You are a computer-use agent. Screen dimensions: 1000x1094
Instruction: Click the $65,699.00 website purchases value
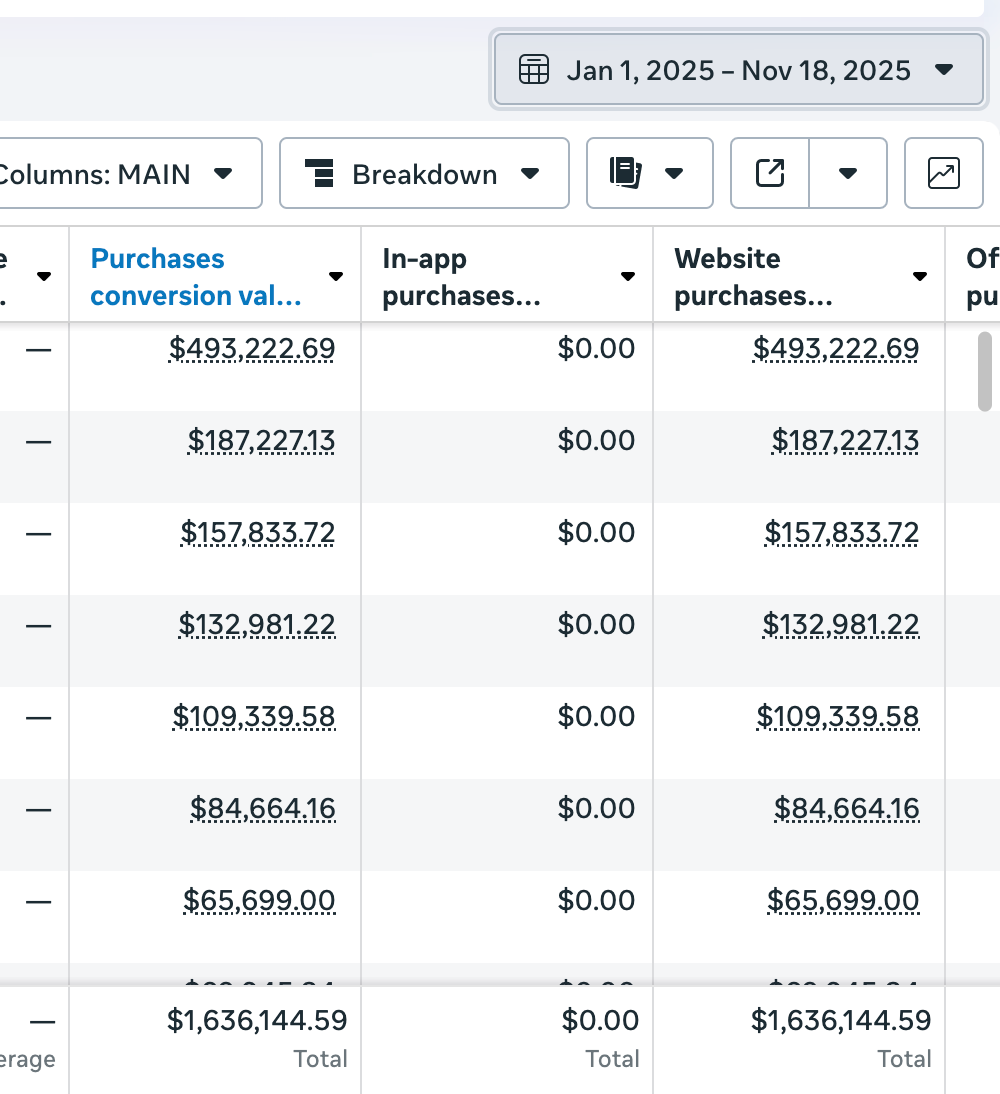click(843, 900)
